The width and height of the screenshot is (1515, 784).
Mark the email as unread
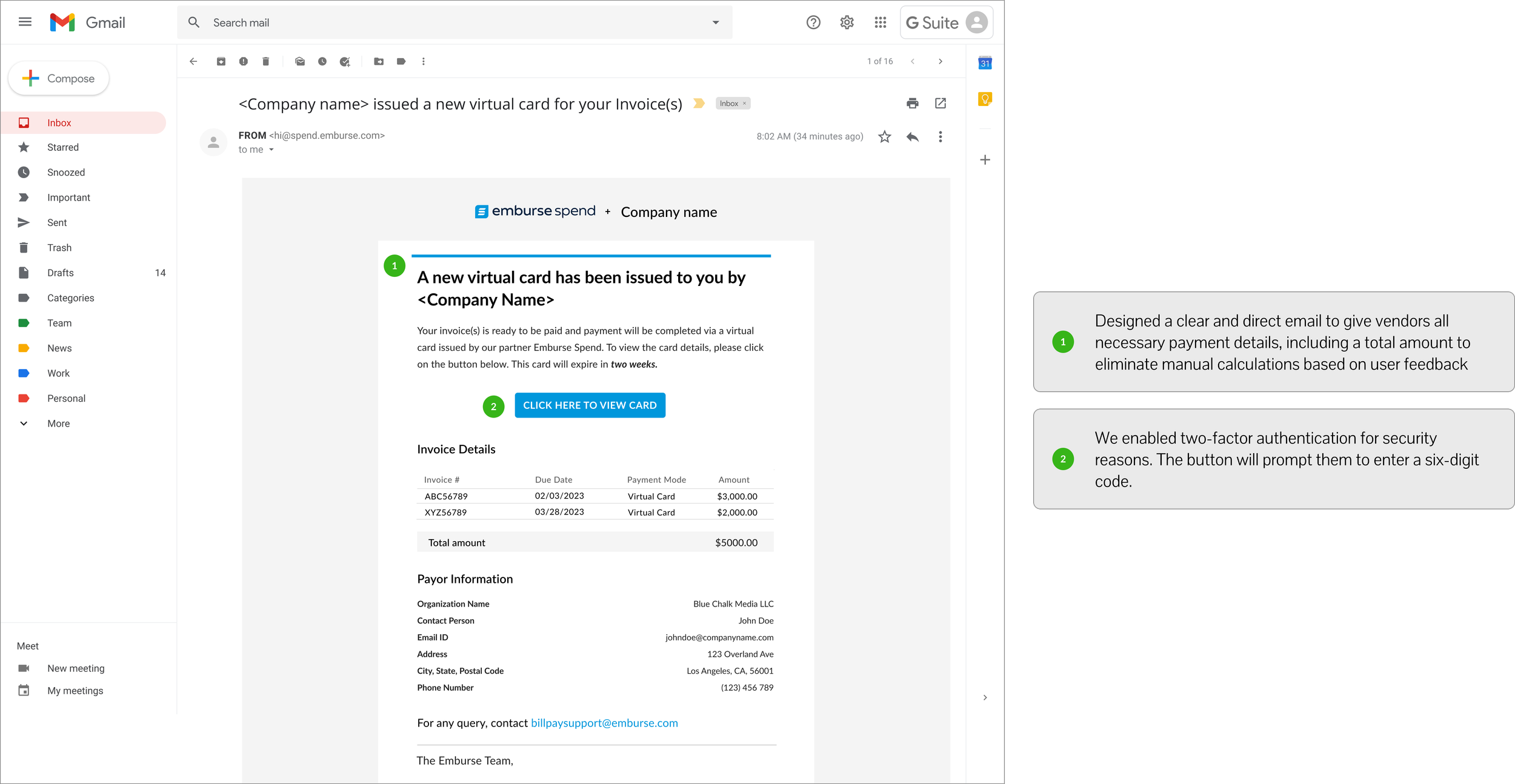[300, 61]
